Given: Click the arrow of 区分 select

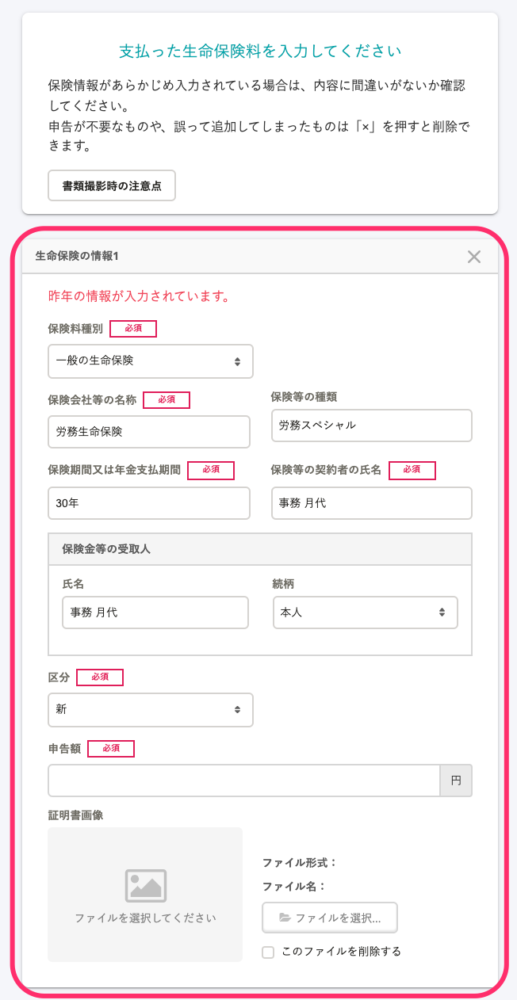Looking at the screenshot, I should click(x=237, y=709).
